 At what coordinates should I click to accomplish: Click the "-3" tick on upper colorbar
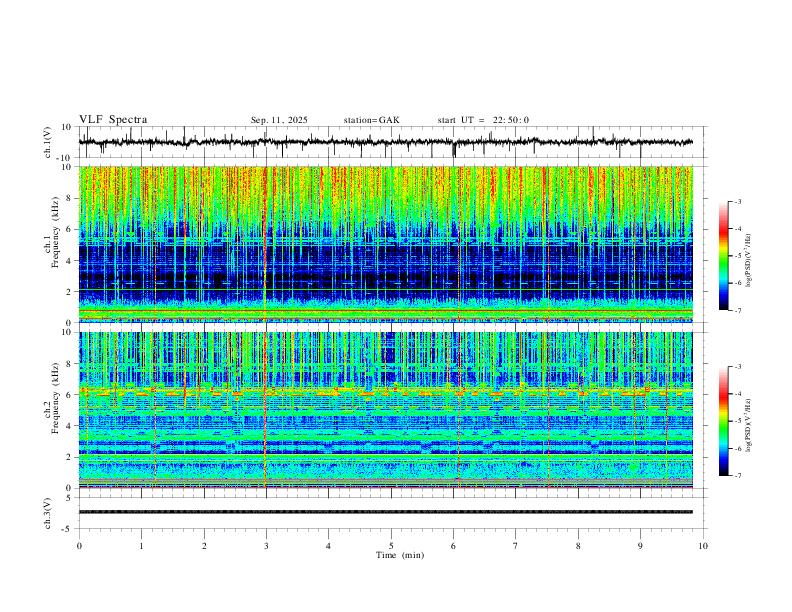[x=737, y=201]
